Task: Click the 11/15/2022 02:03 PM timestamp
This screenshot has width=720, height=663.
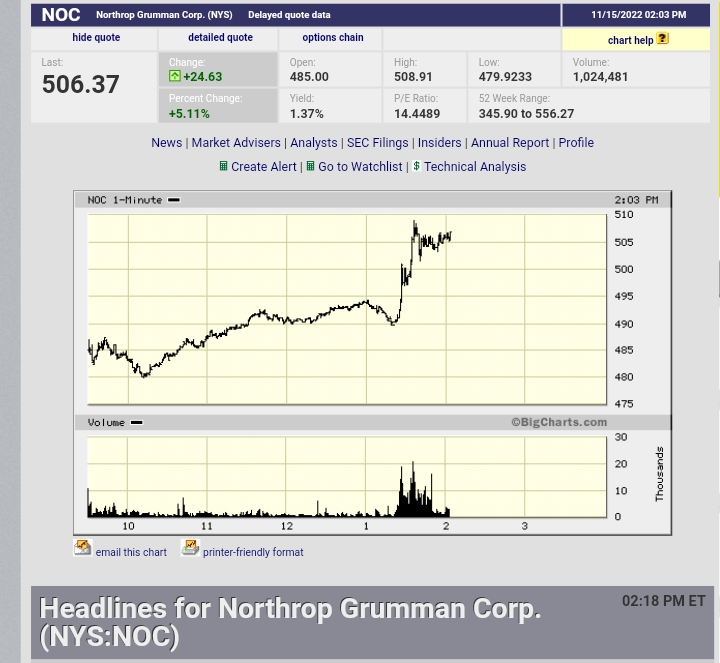Action: (638, 15)
